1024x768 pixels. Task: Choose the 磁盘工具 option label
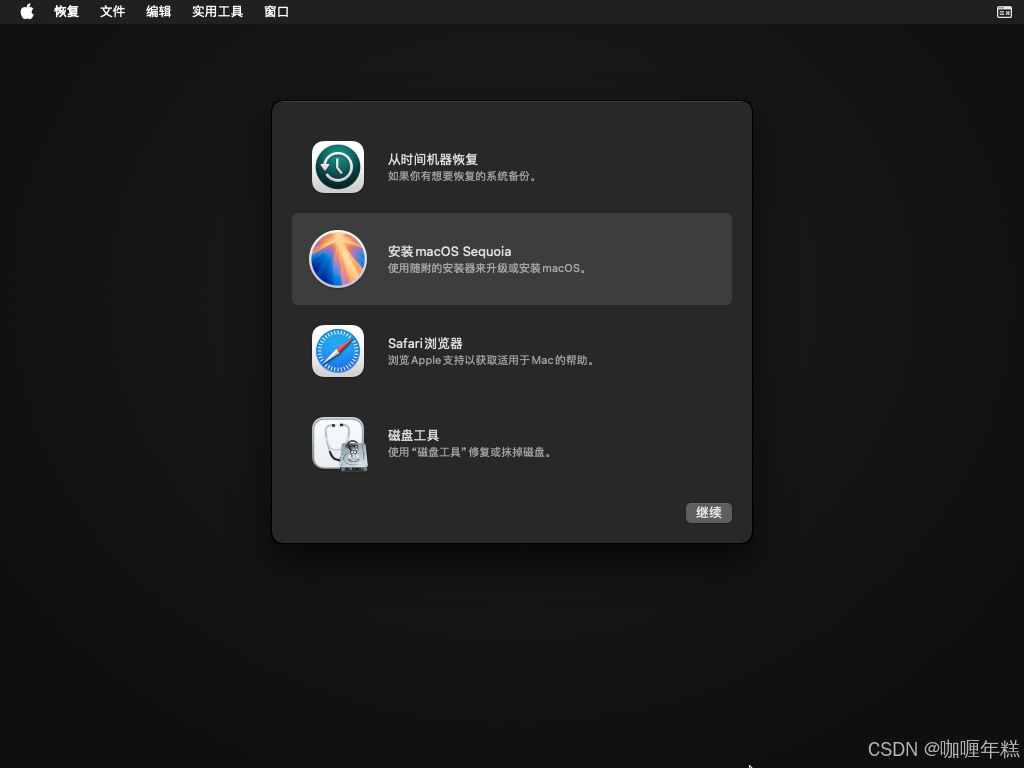click(414, 435)
